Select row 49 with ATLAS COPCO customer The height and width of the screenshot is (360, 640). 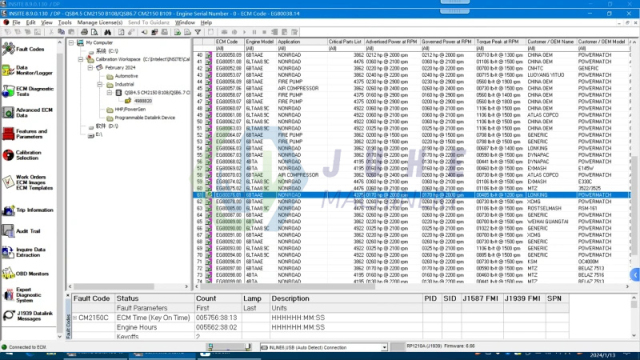click(411, 115)
